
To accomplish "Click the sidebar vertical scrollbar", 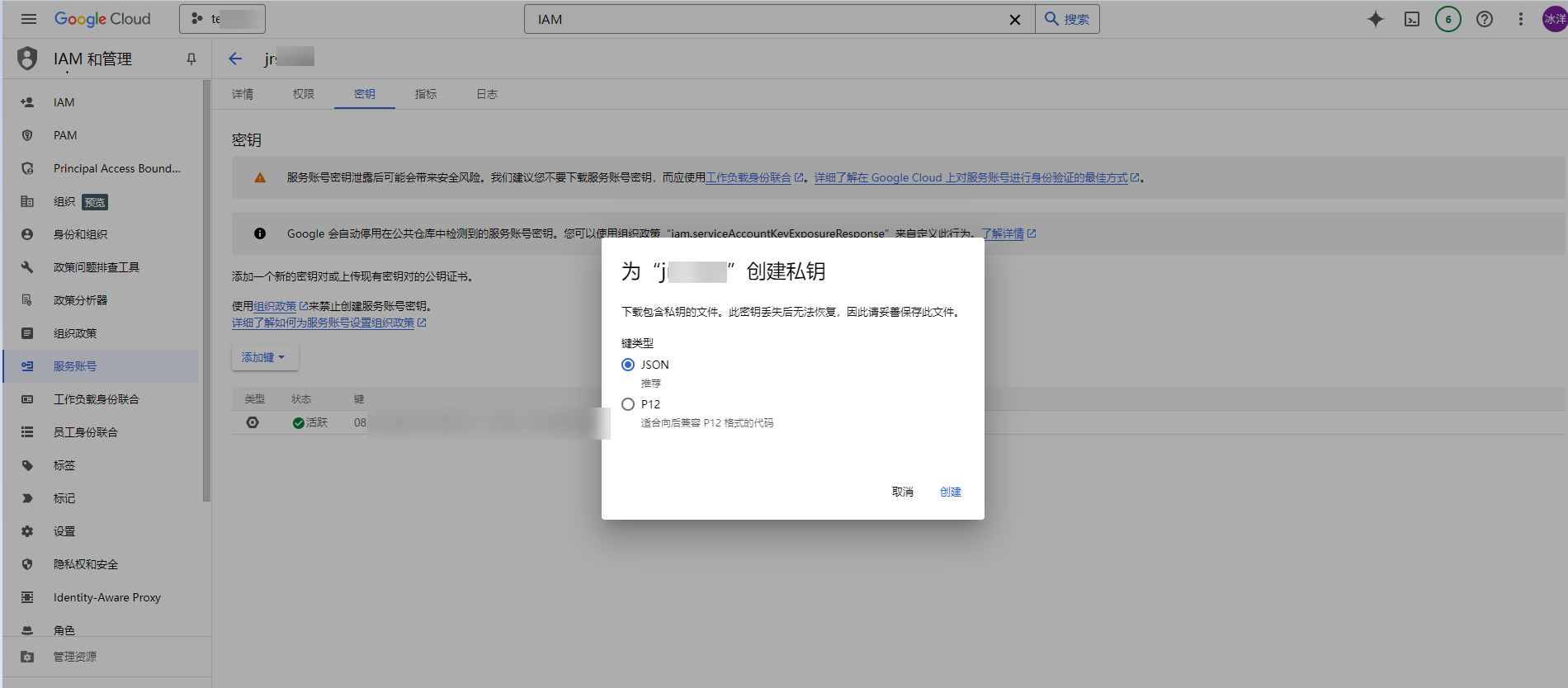I will click(206, 290).
